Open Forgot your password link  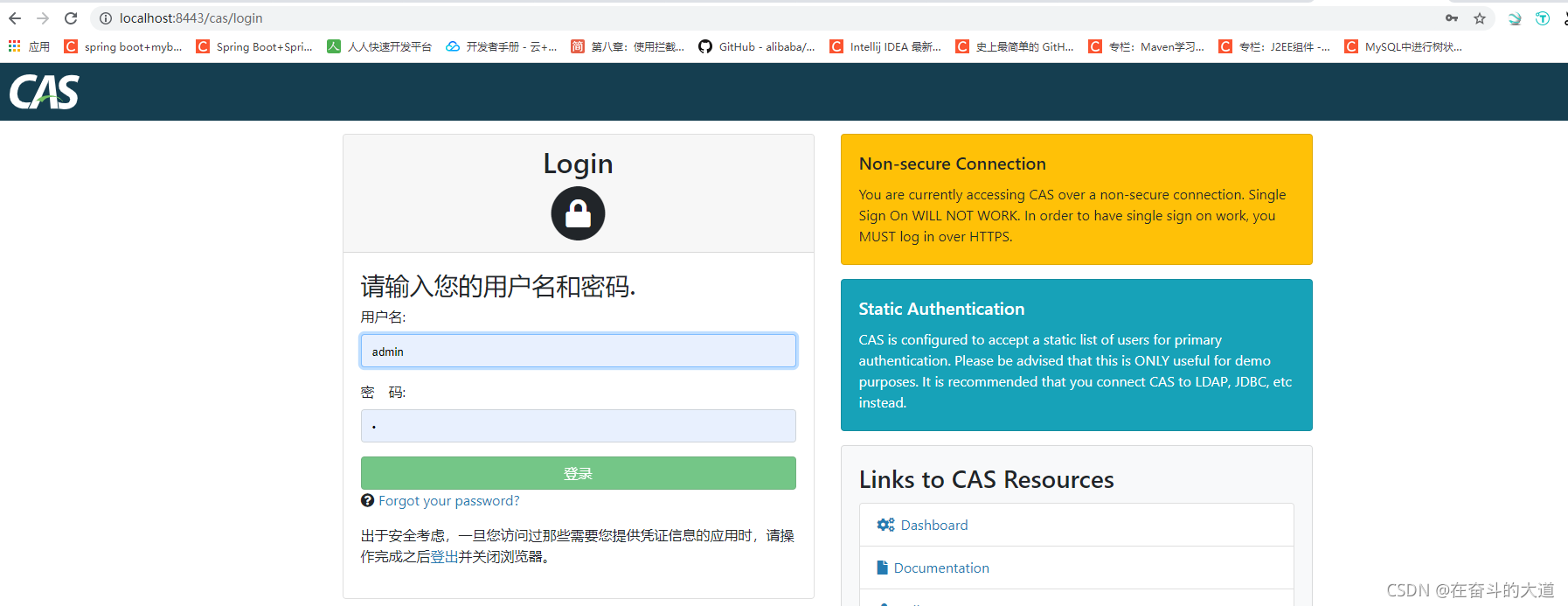click(448, 501)
